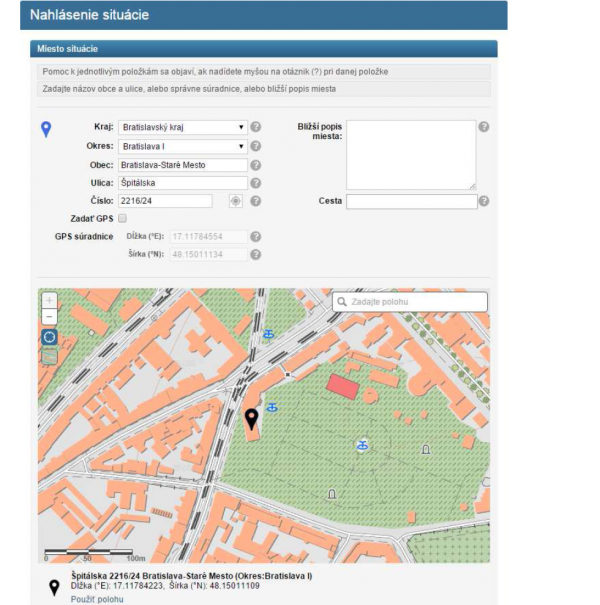Click the Zadajte polohu map search box
600x605 pixels.
pos(410,302)
